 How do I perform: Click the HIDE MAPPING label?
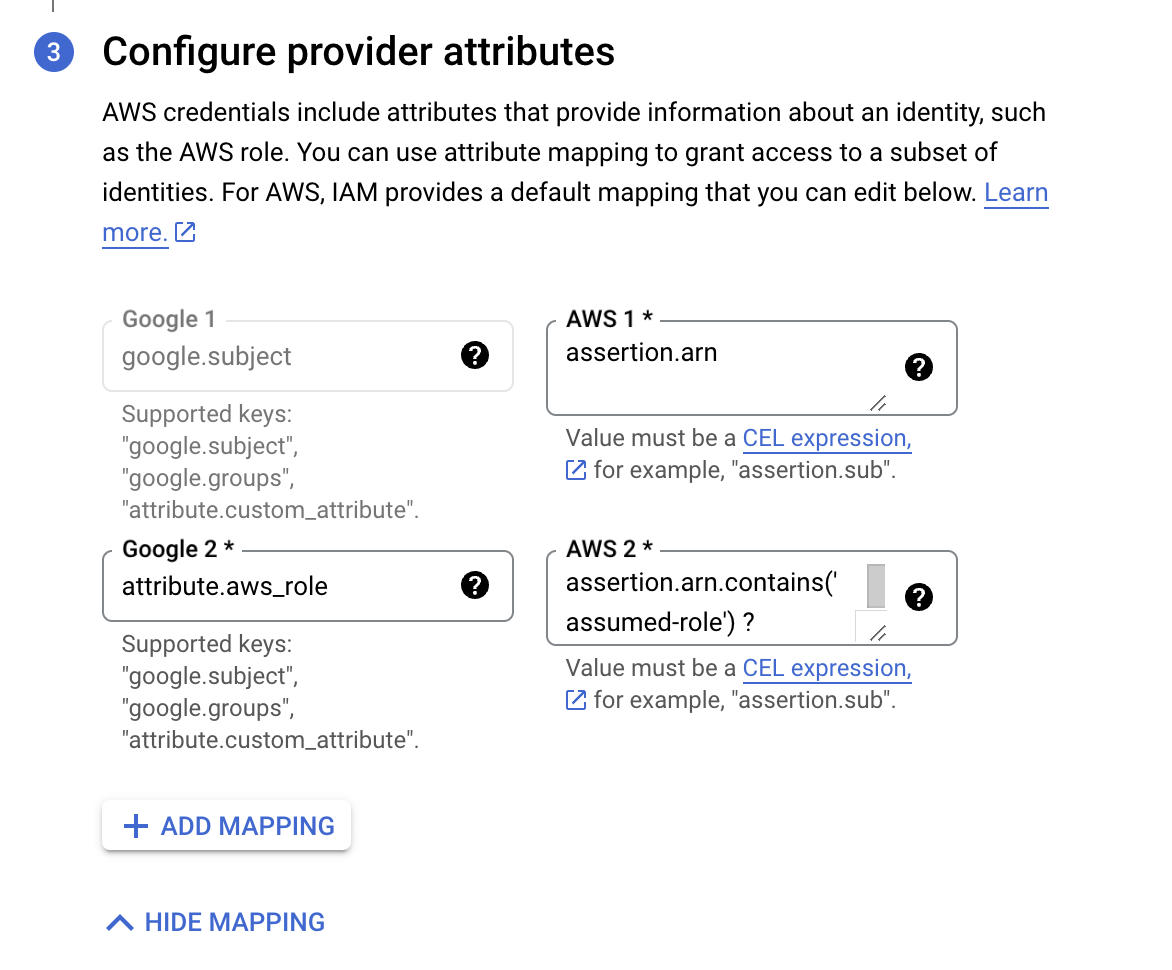[235, 922]
